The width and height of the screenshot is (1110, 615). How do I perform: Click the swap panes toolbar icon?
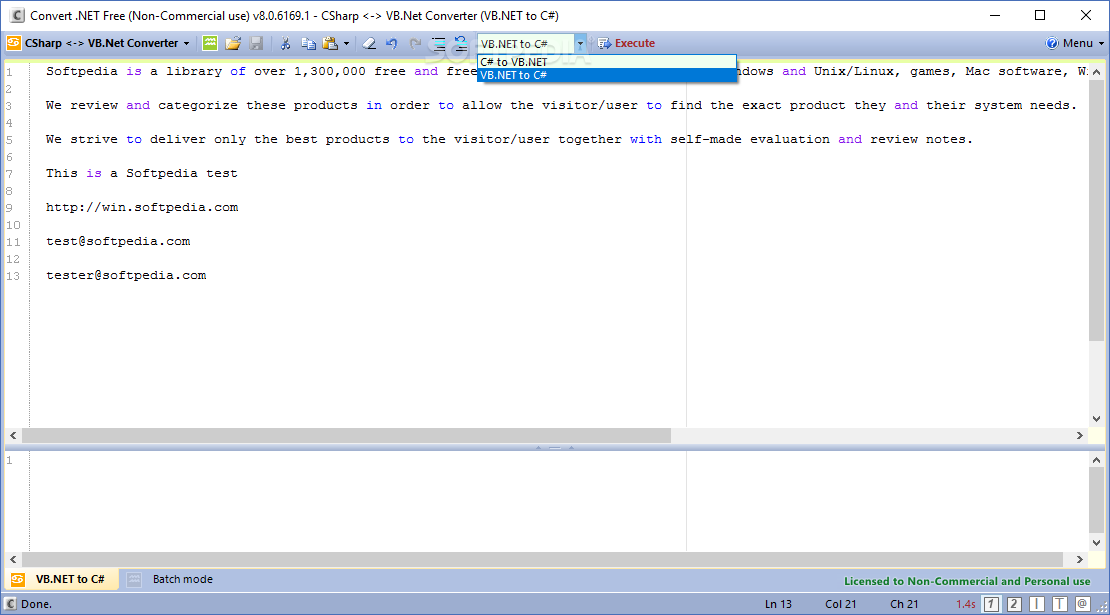pos(461,43)
